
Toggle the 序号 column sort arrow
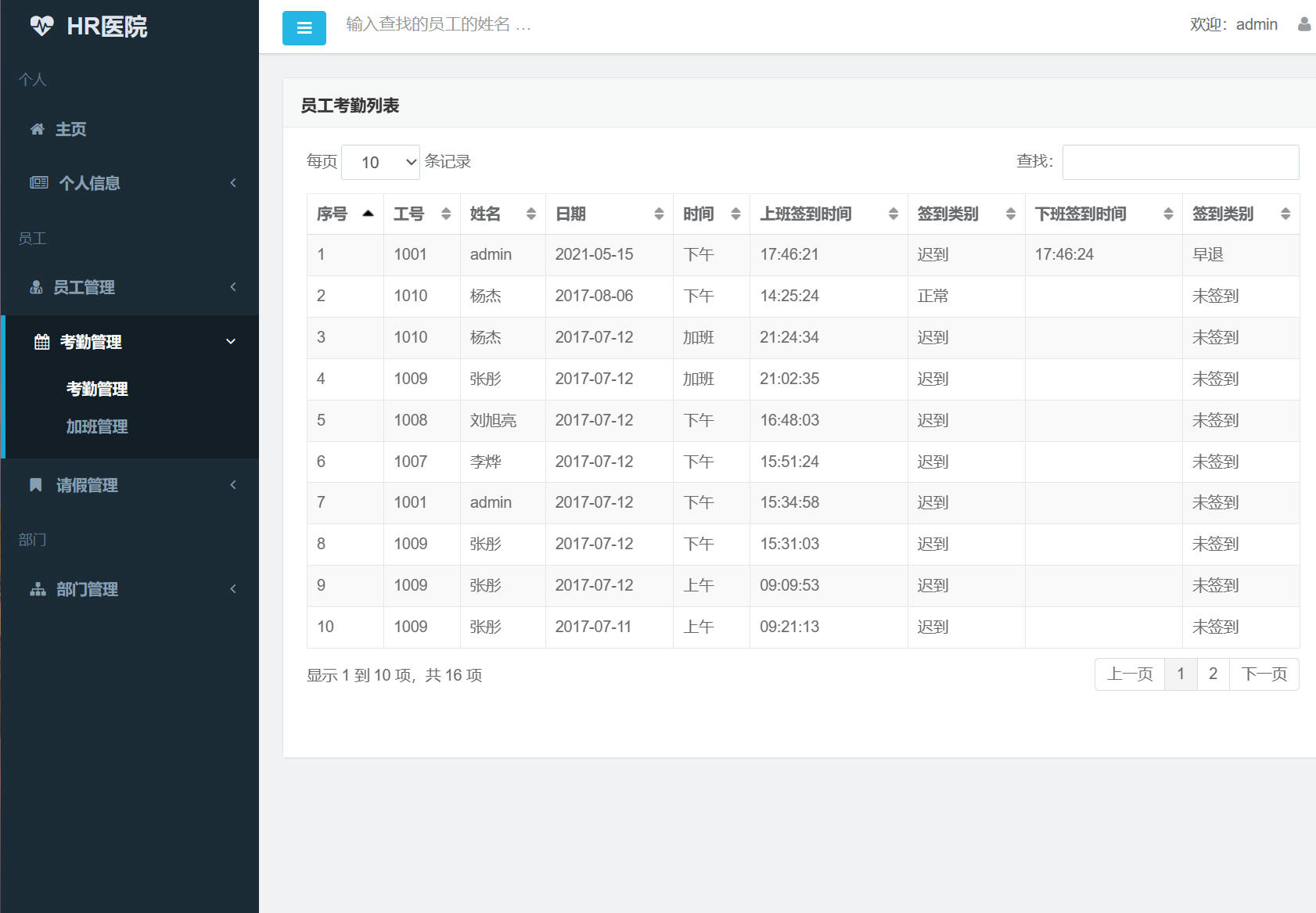(367, 212)
